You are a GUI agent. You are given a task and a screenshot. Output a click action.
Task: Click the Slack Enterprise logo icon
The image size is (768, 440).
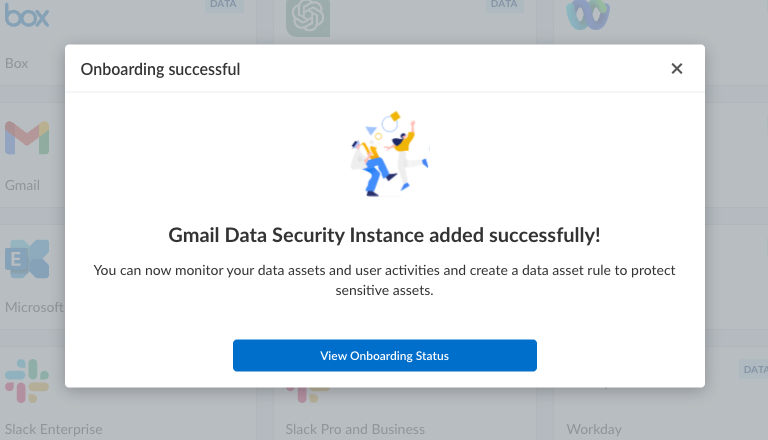pyautogui.click(x=27, y=382)
